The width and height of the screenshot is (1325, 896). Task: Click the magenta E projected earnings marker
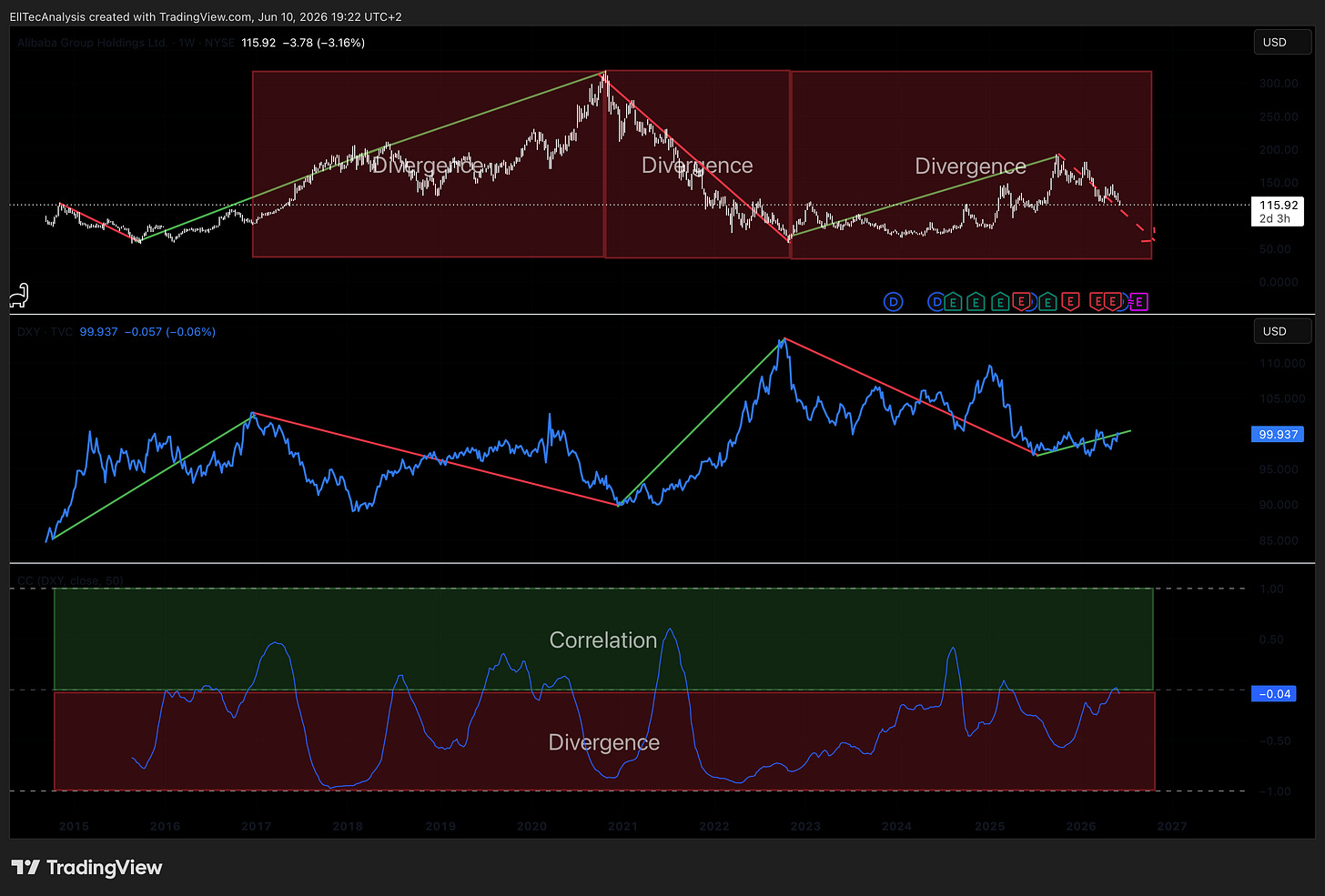pyautogui.click(x=1138, y=302)
